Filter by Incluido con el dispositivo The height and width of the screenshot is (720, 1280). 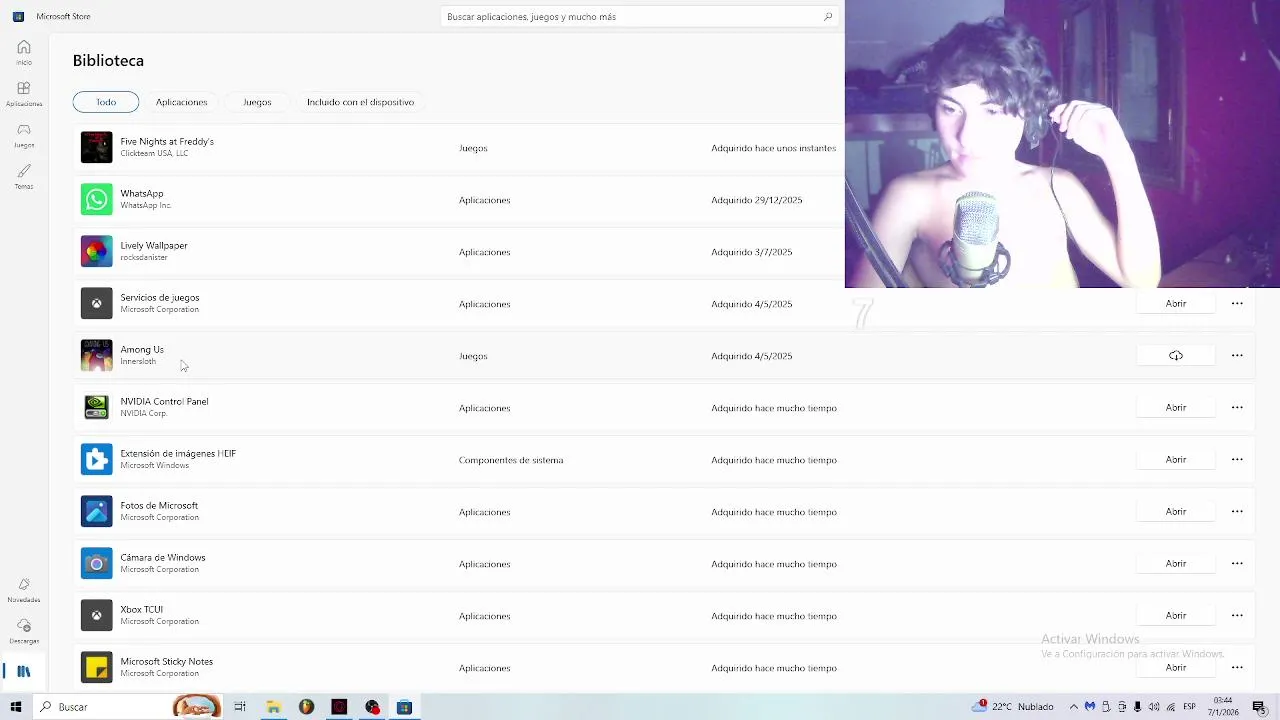click(x=360, y=102)
